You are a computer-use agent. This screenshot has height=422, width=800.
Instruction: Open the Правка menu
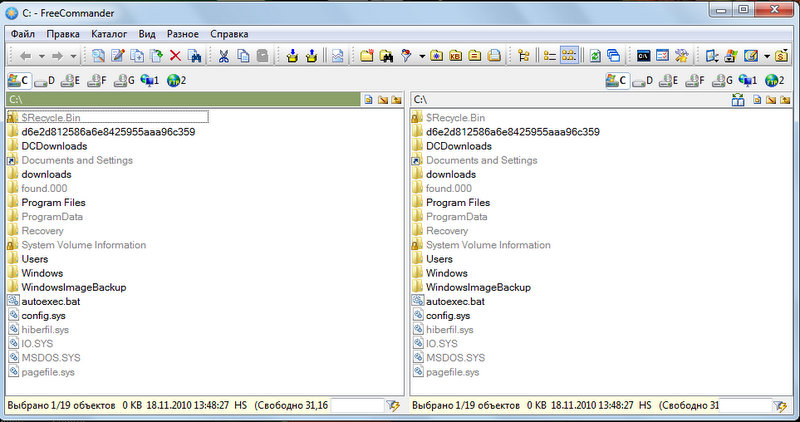63,34
